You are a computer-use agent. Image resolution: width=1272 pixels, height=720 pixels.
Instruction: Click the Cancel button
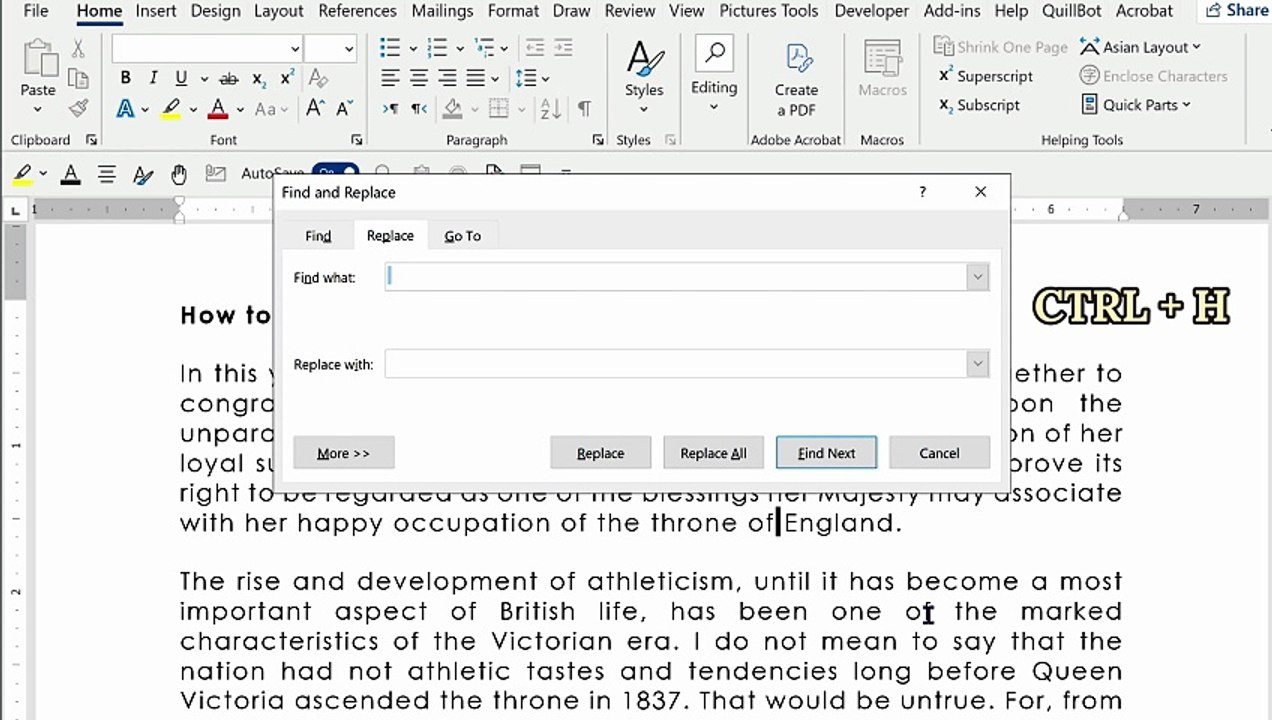[x=939, y=453]
